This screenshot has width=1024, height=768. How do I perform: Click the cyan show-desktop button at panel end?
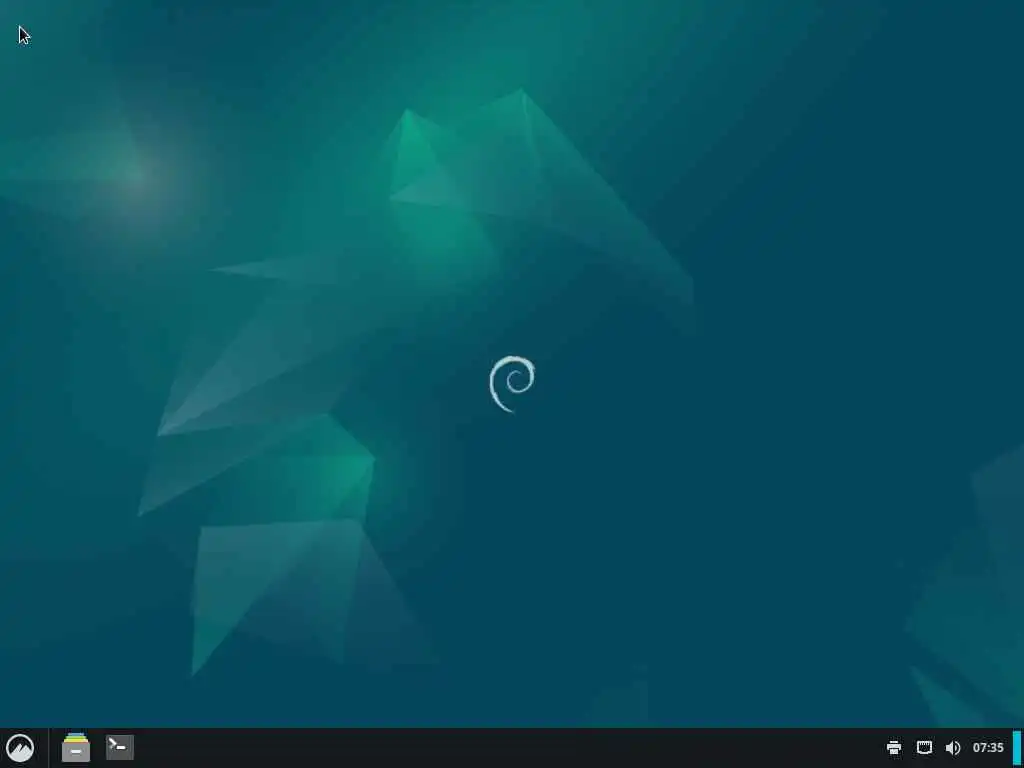(x=1017, y=748)
